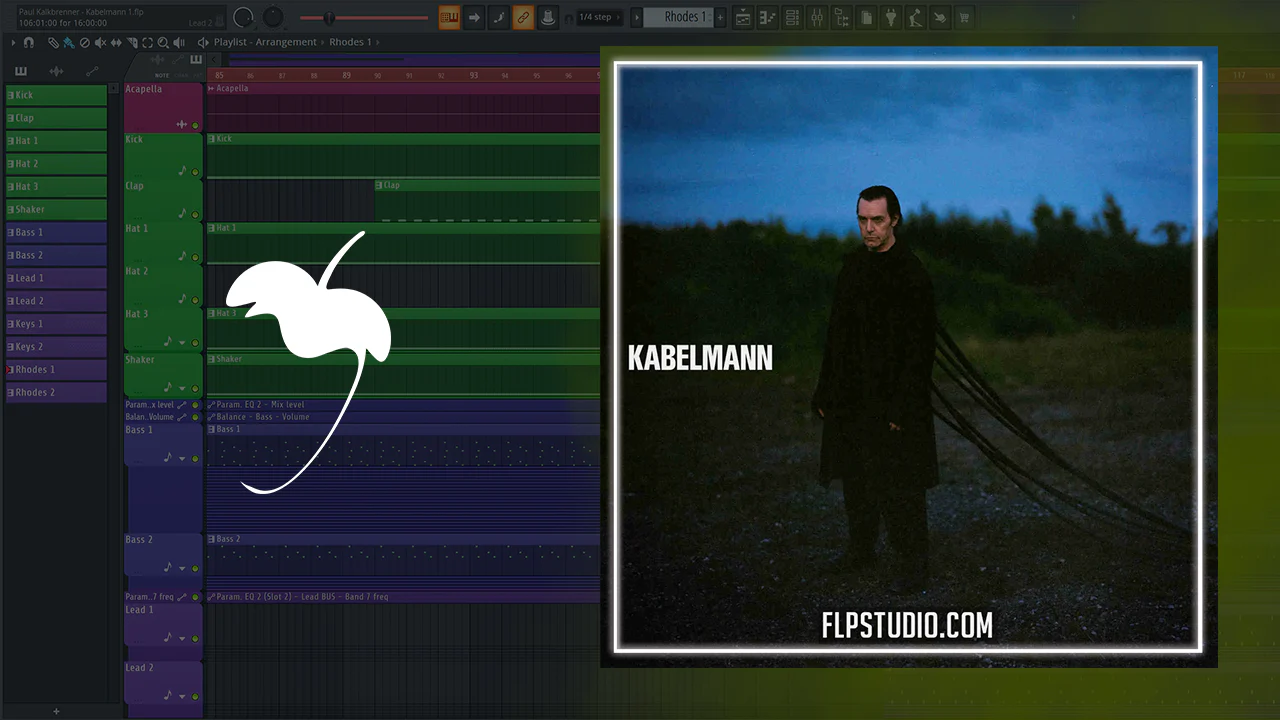
Task: Mute the Bass 2 track
Action: coord(195,569)
